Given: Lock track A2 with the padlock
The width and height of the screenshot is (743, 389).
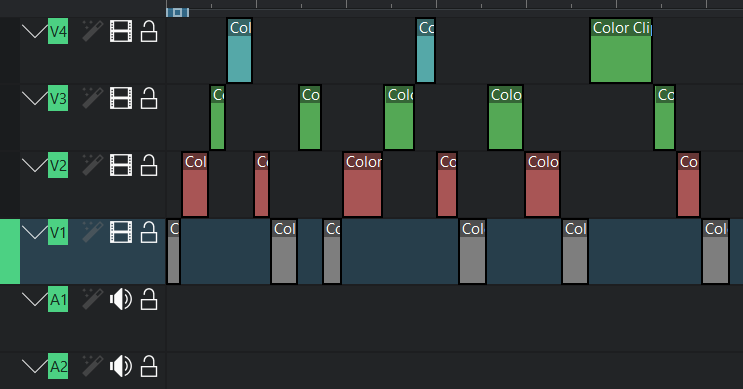Looking at the screenshot, I should point(149,366).
